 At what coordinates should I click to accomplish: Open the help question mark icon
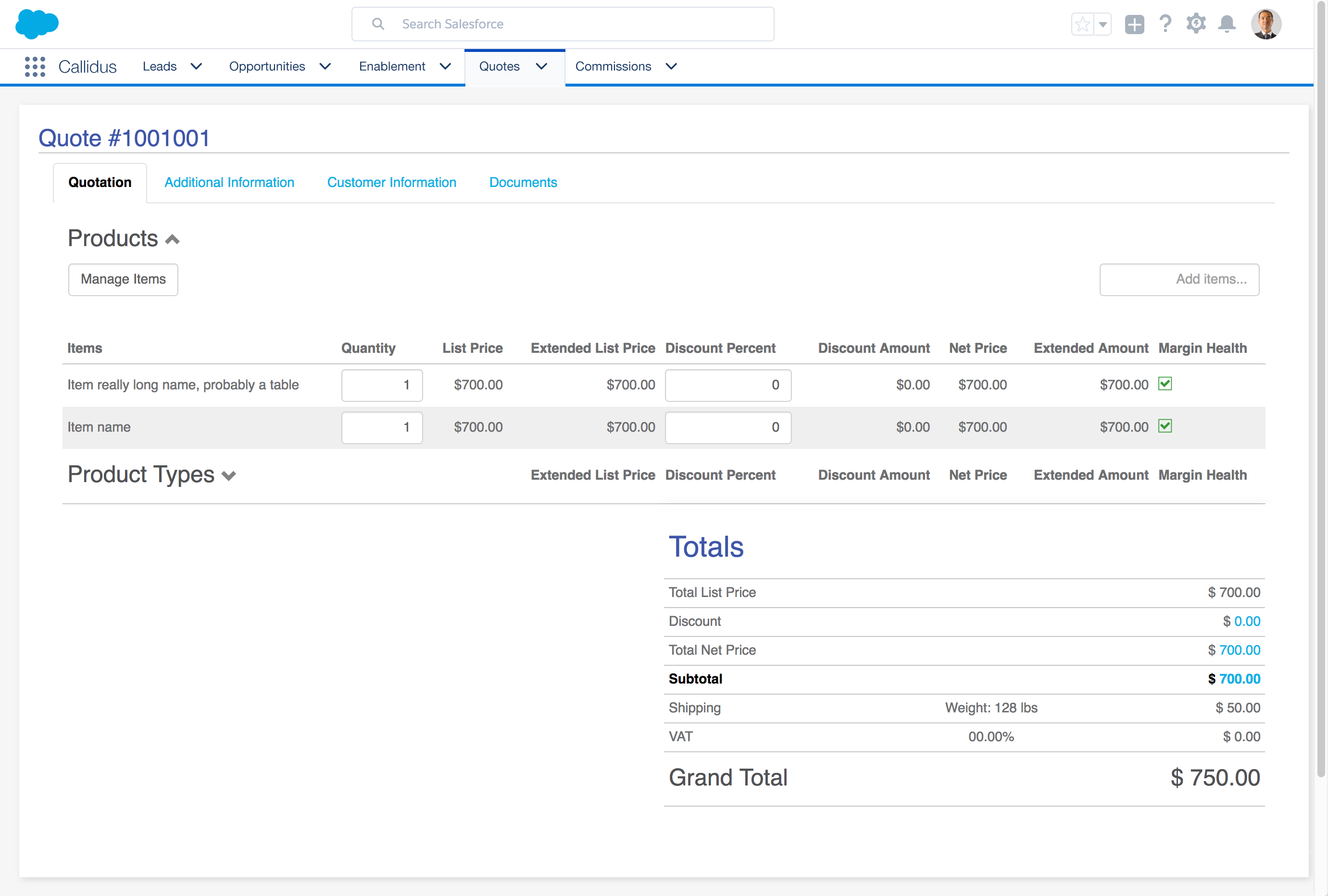1165,24
